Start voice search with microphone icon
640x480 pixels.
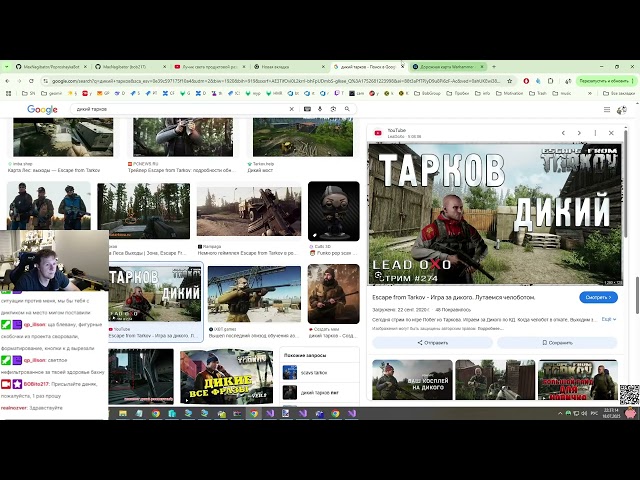[320, 109]
